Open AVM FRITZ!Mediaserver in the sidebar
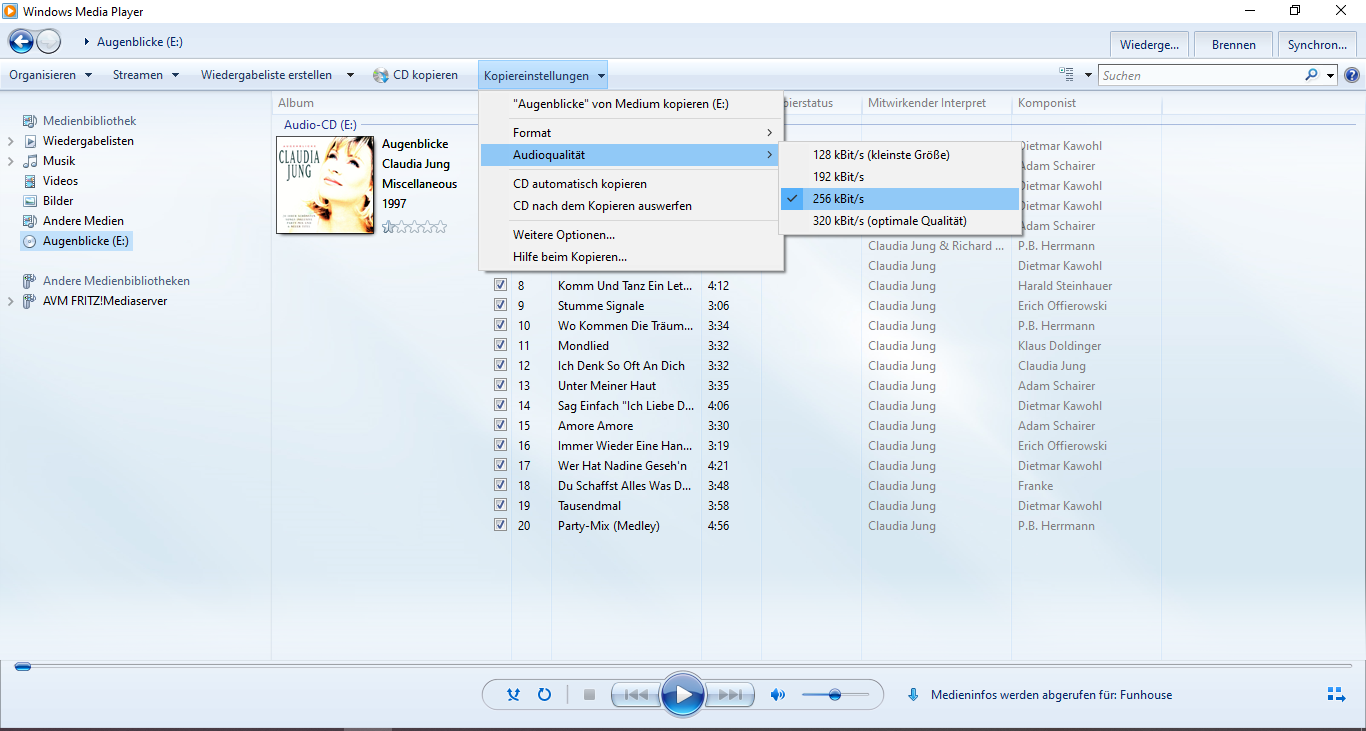 [105, 301]
